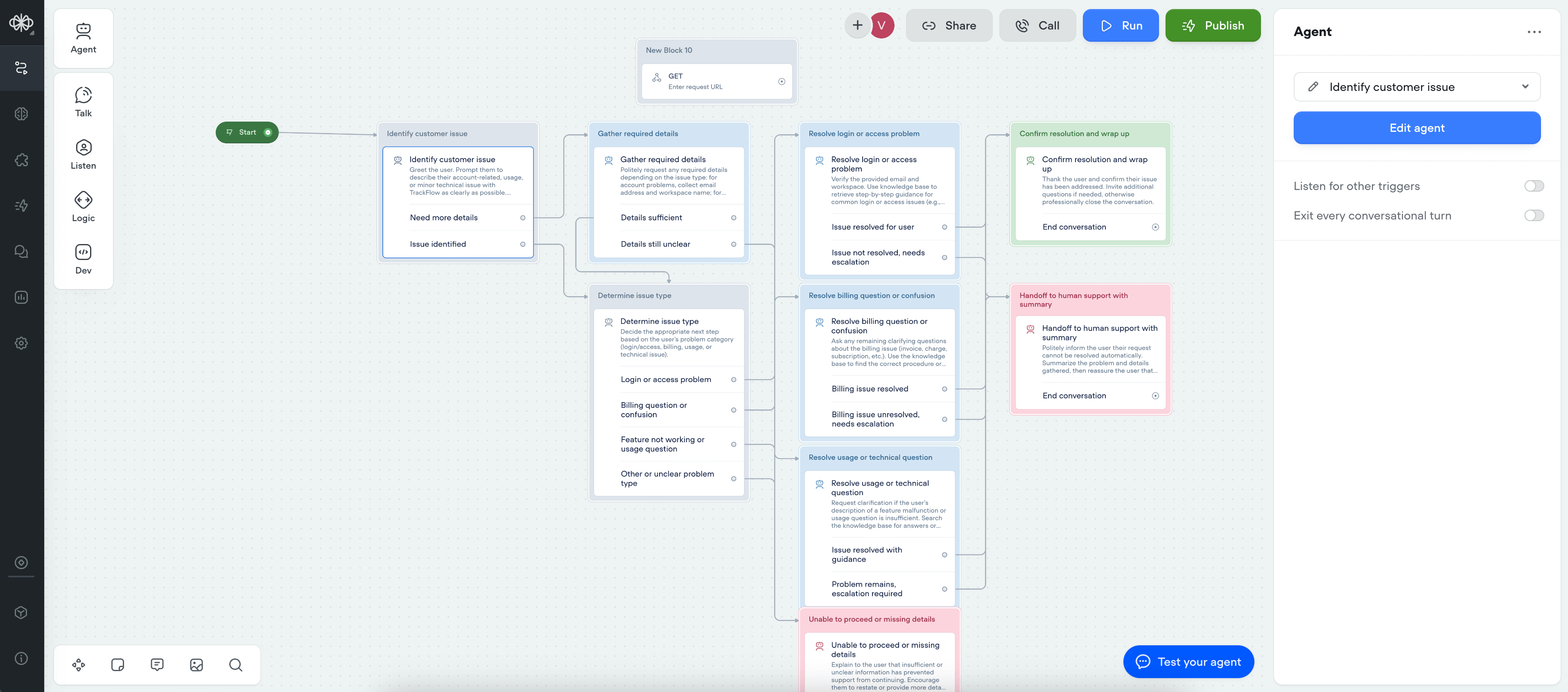Open settings gear in left sidebar
1568x692 pixels.
(21, 343)
